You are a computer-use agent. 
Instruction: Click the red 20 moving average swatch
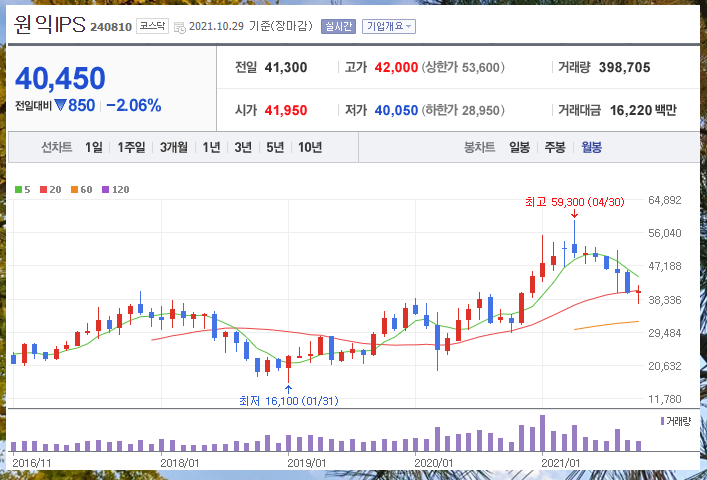[x=43, y=190]
